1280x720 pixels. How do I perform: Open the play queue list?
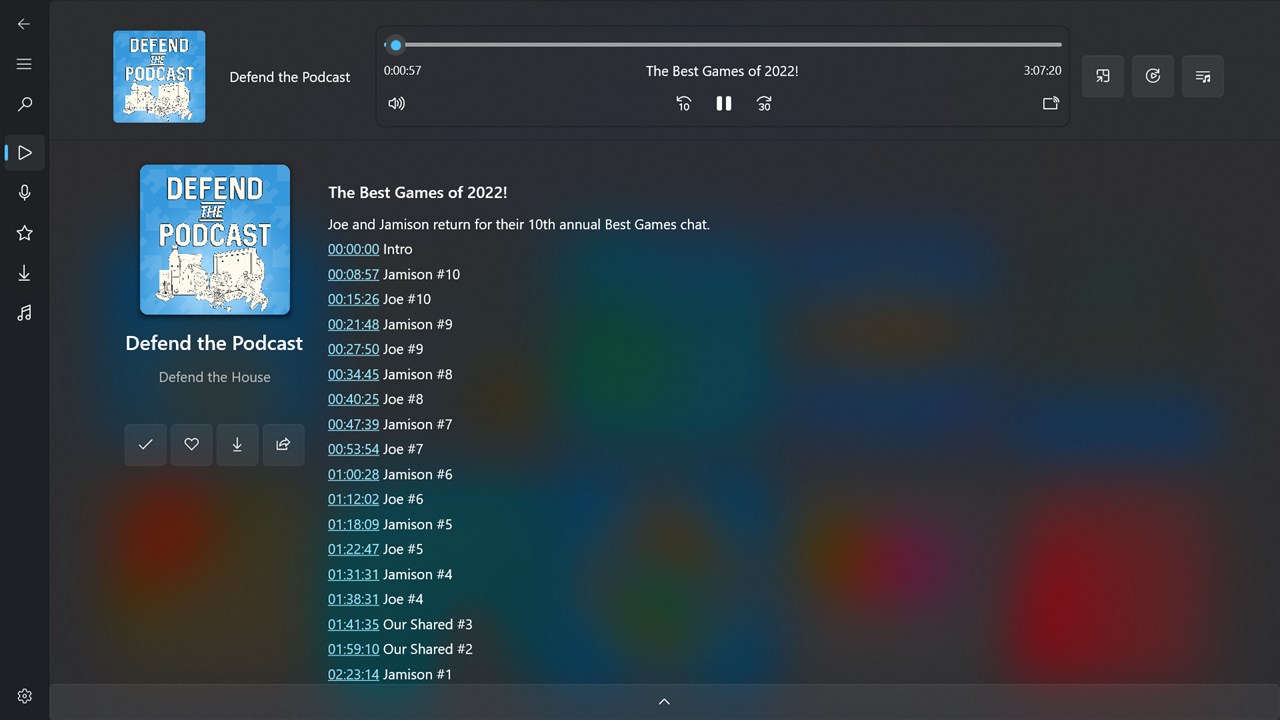1203,76
